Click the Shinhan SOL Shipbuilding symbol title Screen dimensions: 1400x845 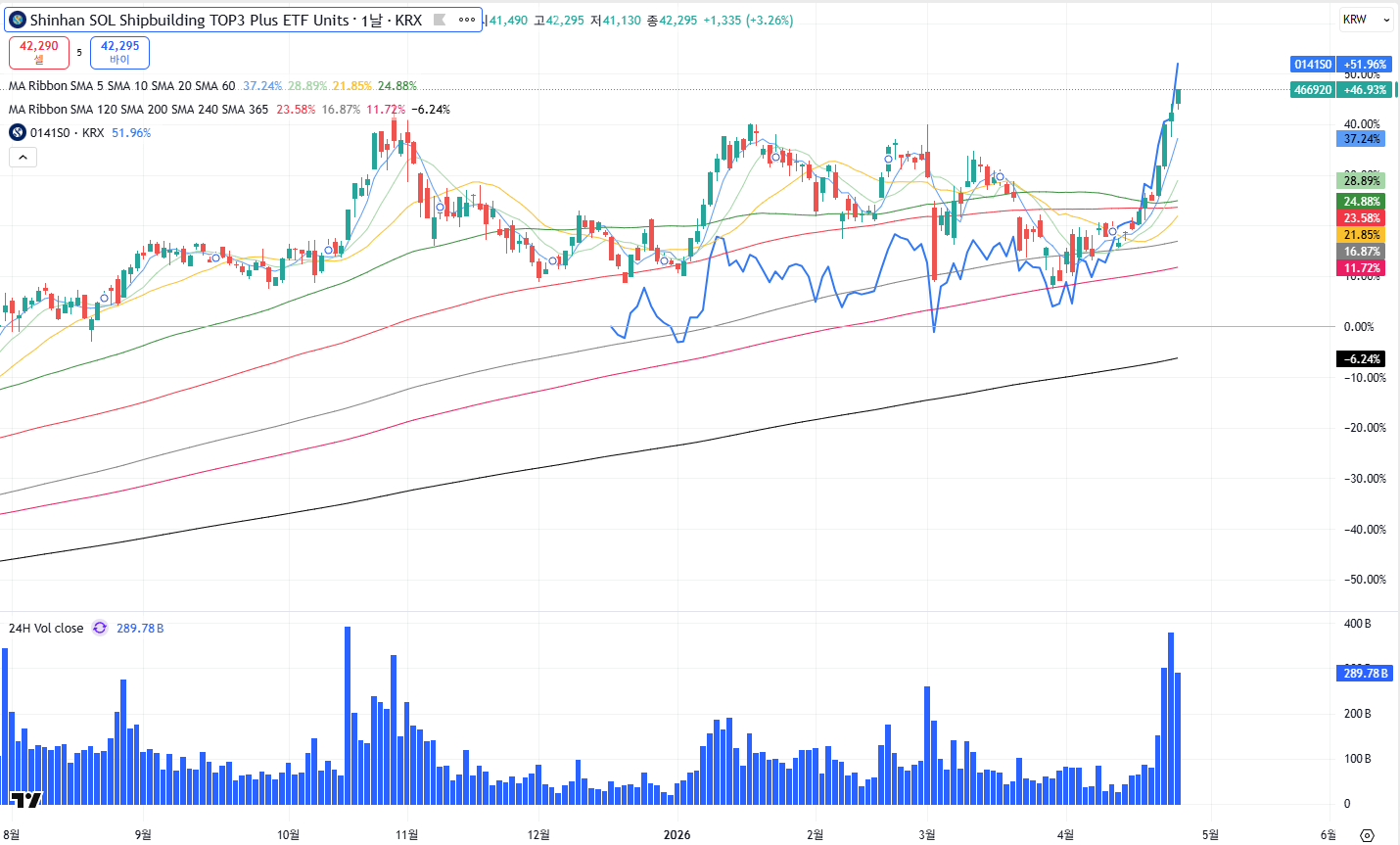tap(189, 21)
